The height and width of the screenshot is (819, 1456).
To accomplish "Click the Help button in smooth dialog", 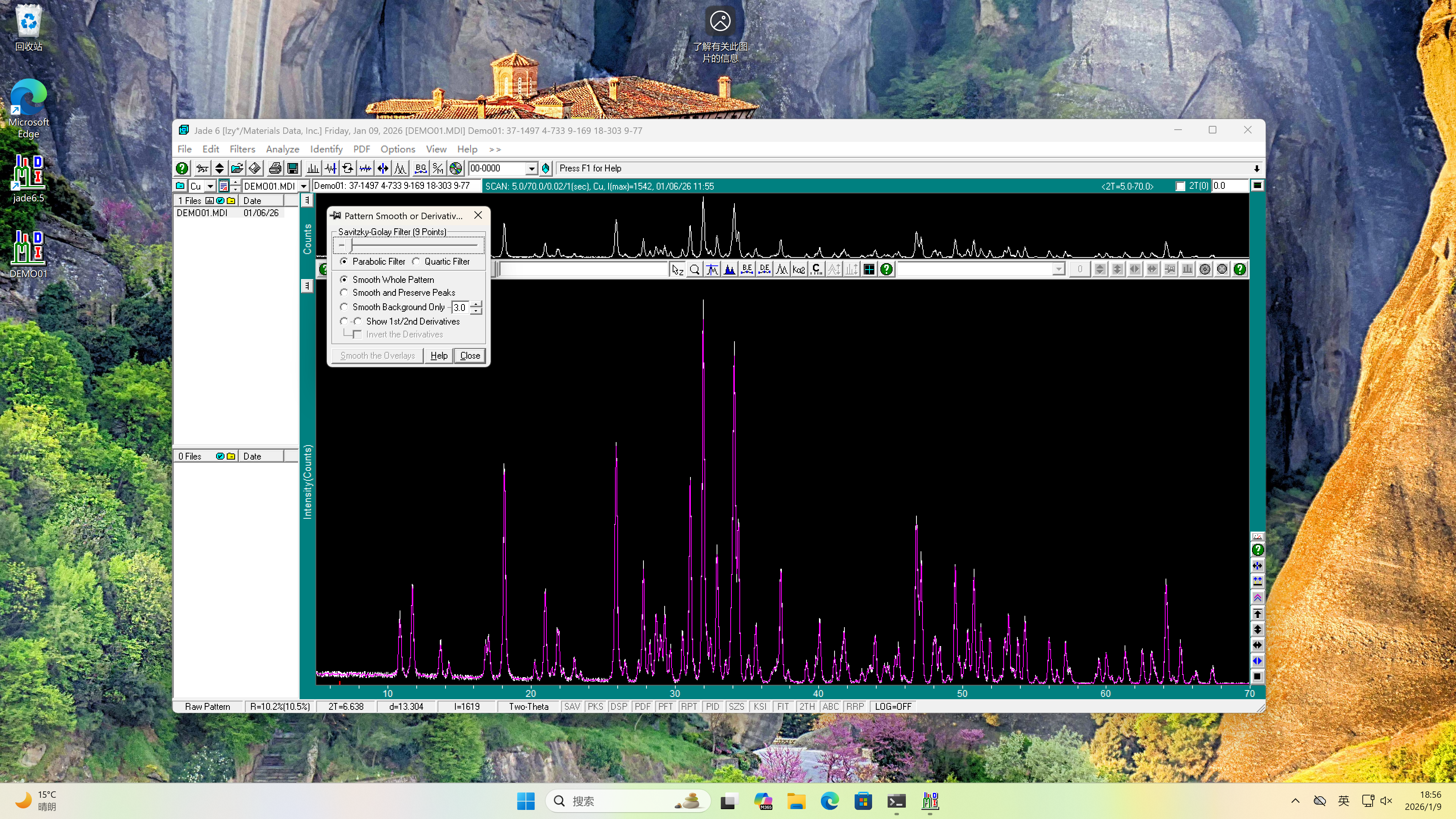I will tap(439, 356).
